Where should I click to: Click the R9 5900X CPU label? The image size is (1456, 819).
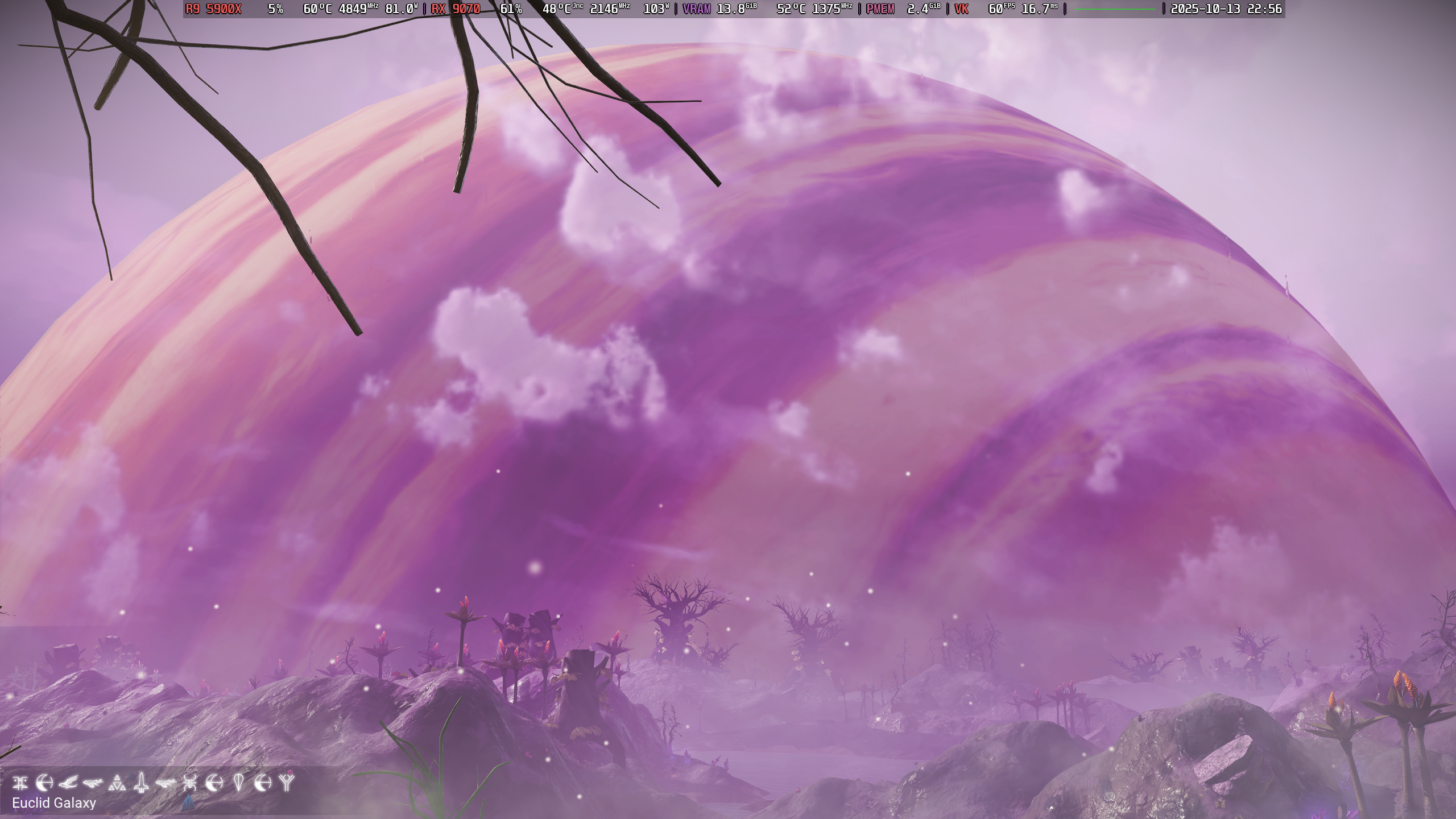tap(213, 9)
